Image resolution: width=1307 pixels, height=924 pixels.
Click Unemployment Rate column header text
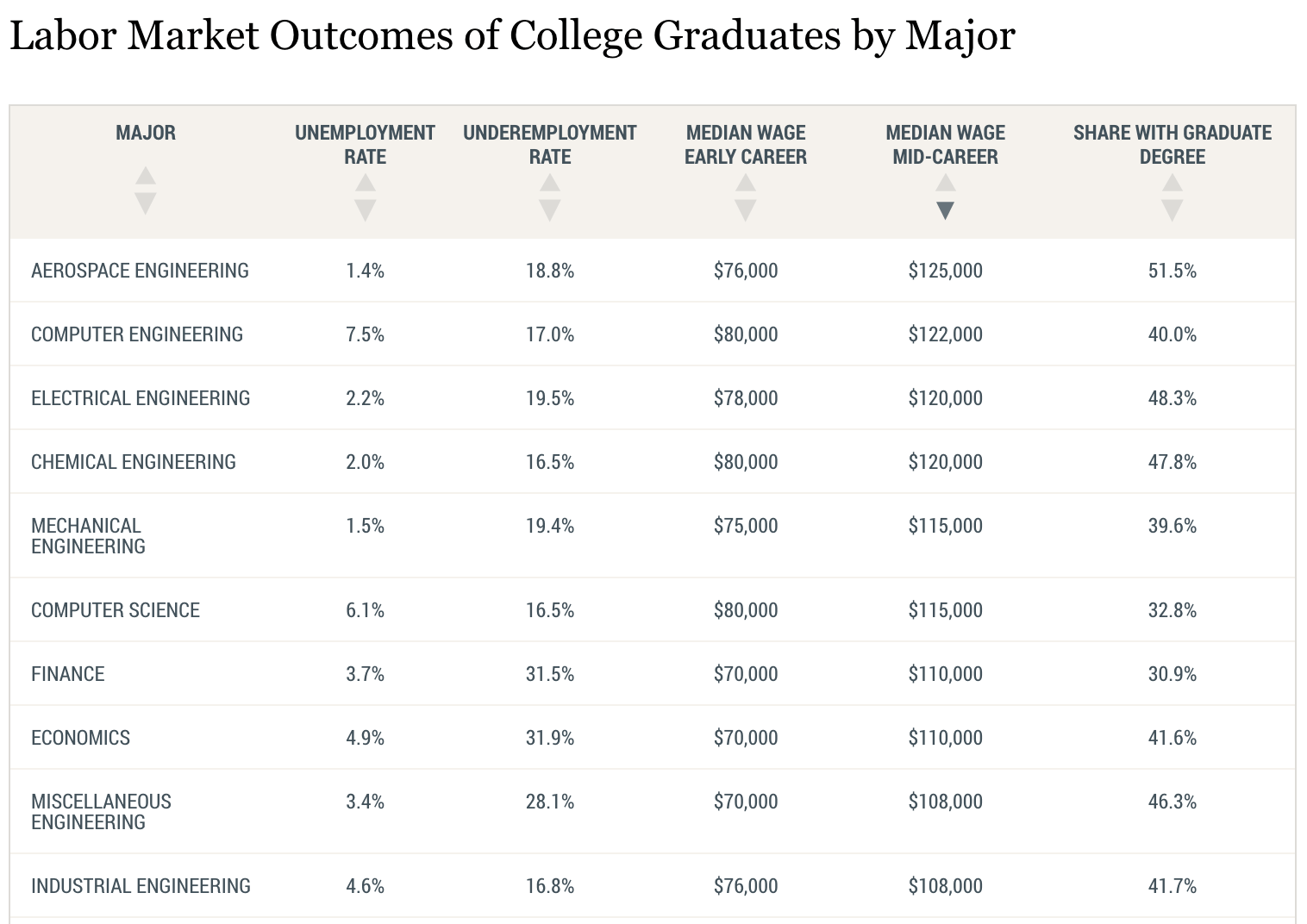[365, 145]
